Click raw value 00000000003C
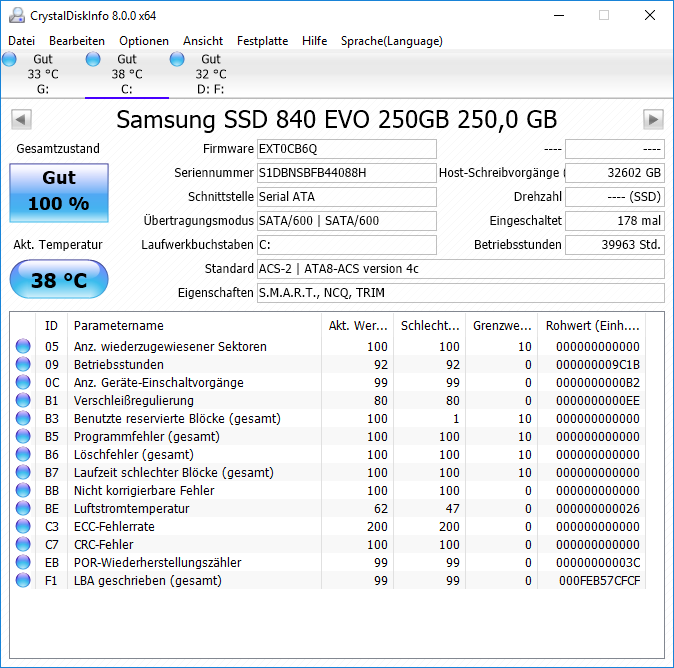 click(597, 563)
